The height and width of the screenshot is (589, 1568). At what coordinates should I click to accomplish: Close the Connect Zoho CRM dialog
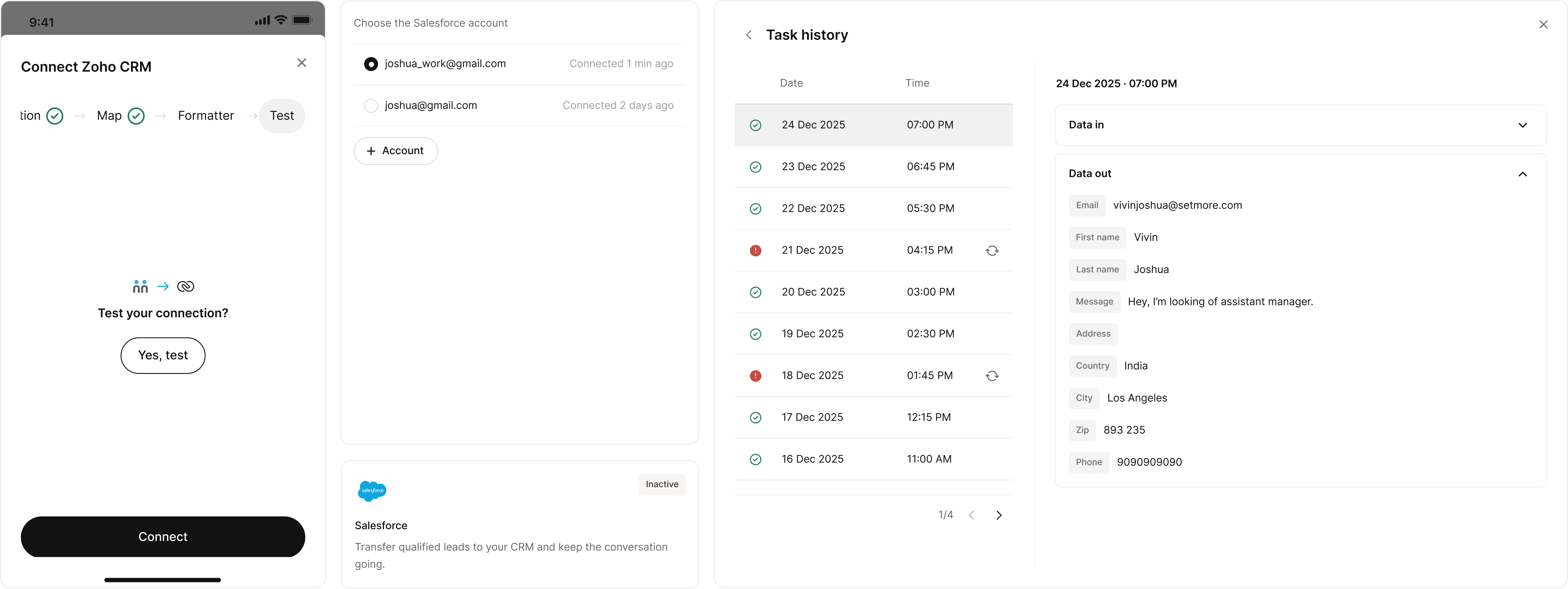[x=301, y=63]
